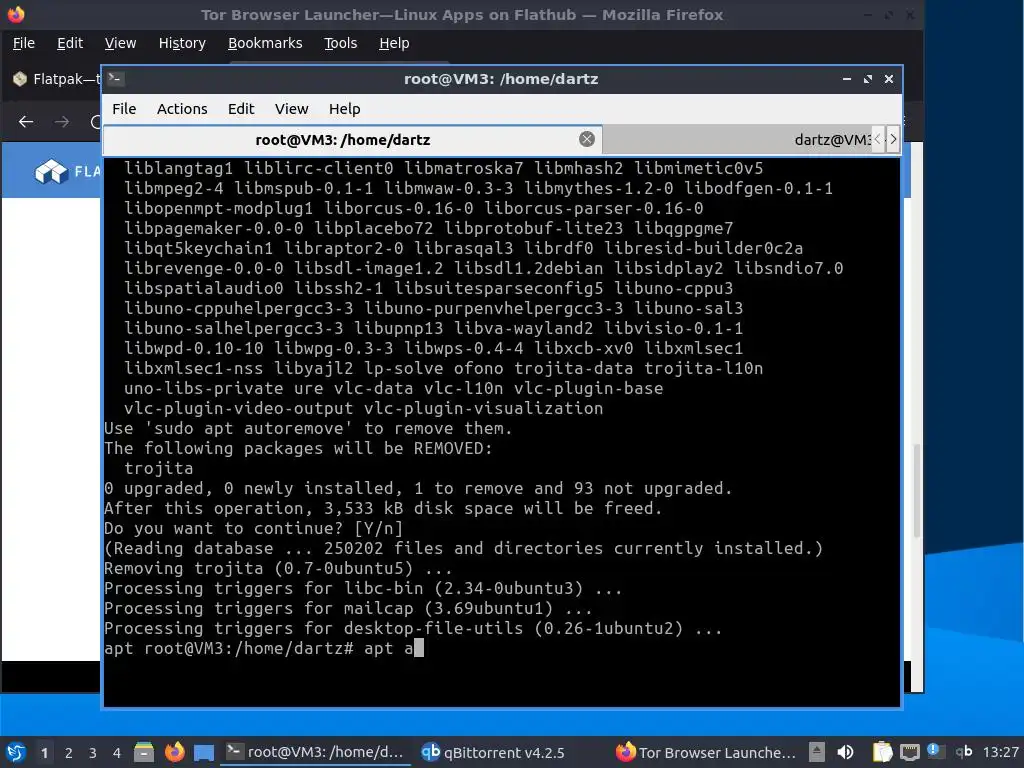
Task: Switch to the dartz@VM3 terminal tab
Action: tap(831, 140)
